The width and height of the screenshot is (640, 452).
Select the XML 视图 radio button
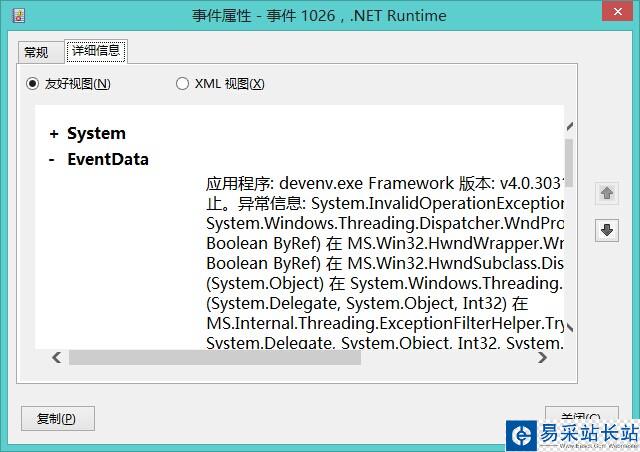[x=182, y=84]
